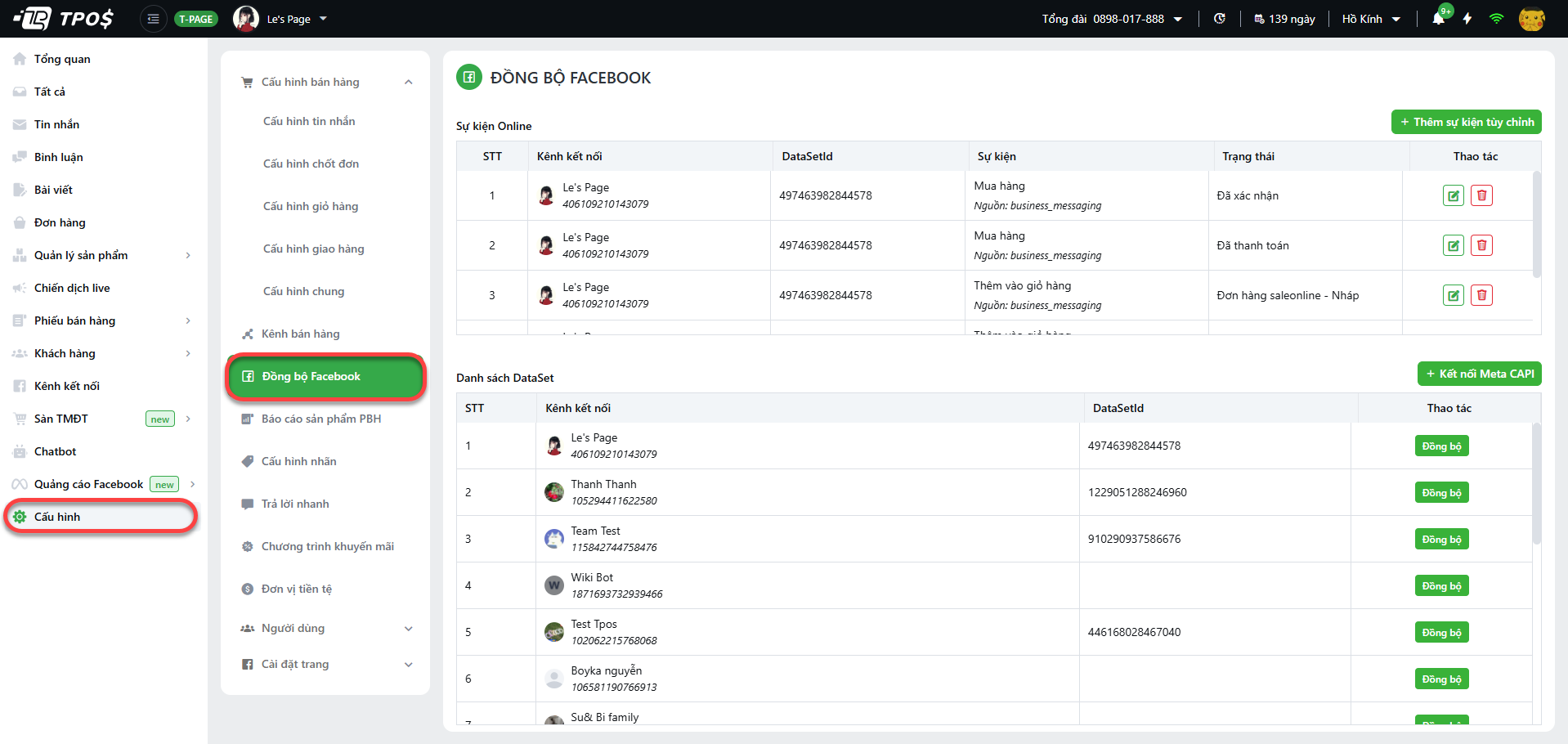The image size is (1568, 744).
Task: Click the lightning bolt icon
Action: pyautogui.click(x=1467, y=19)
